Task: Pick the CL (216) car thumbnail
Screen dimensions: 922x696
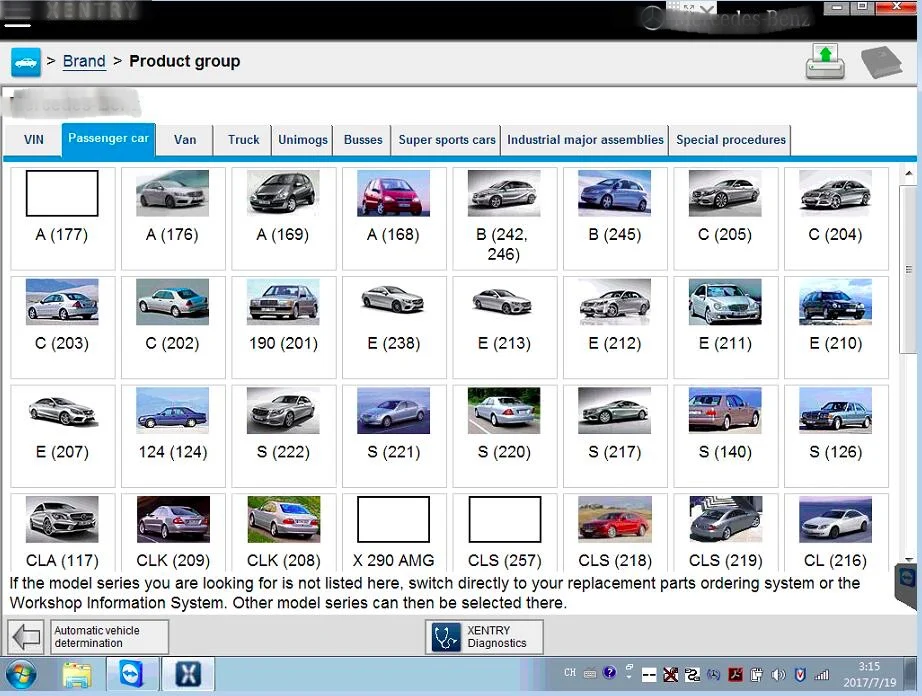Action: (836, 520)
